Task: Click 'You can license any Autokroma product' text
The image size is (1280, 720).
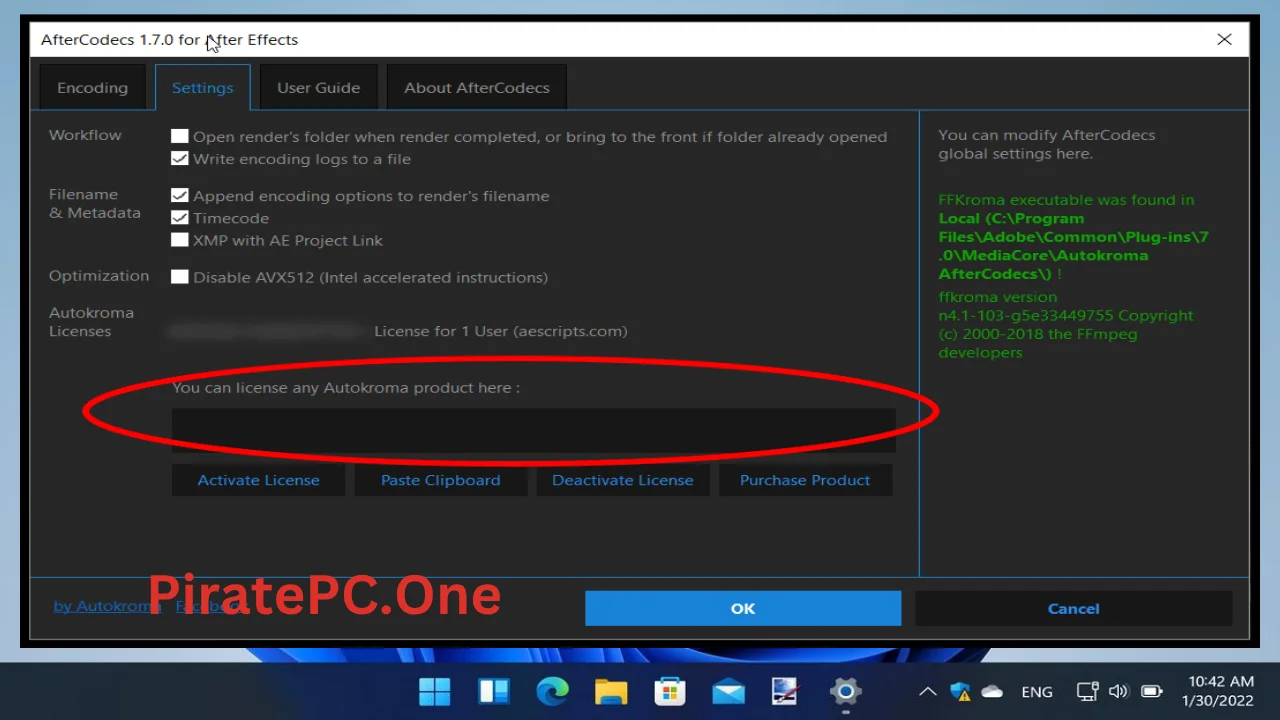Action: [346, 387]
